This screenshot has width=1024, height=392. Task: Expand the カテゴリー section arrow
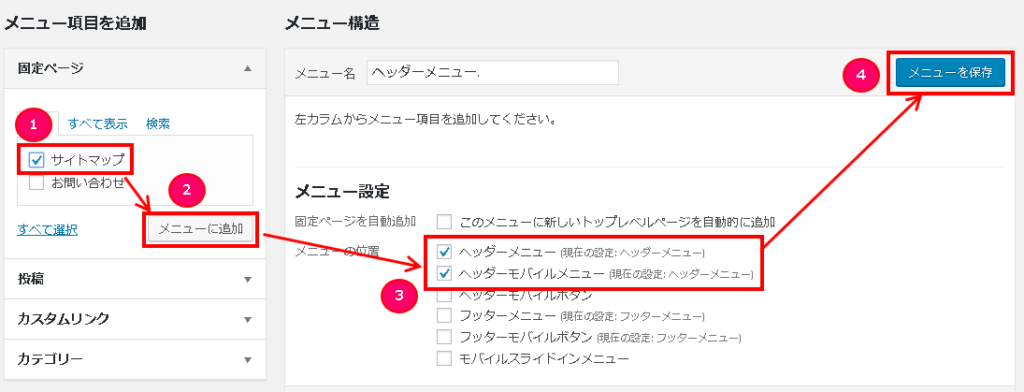click(248, 360)
